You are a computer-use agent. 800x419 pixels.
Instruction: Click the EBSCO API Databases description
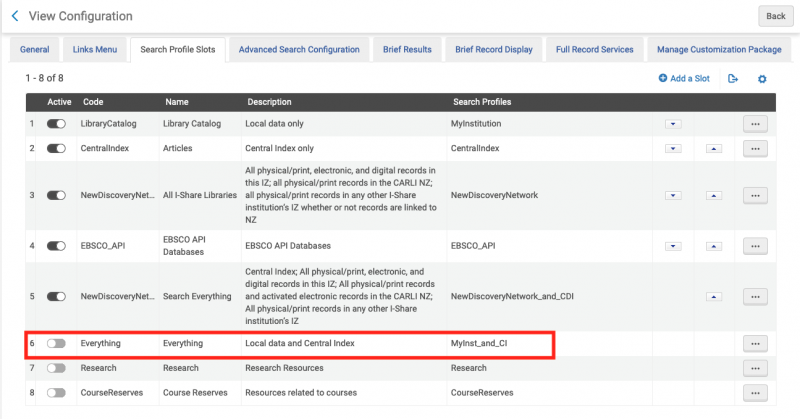pyautogui.click(x=288, y=245)
